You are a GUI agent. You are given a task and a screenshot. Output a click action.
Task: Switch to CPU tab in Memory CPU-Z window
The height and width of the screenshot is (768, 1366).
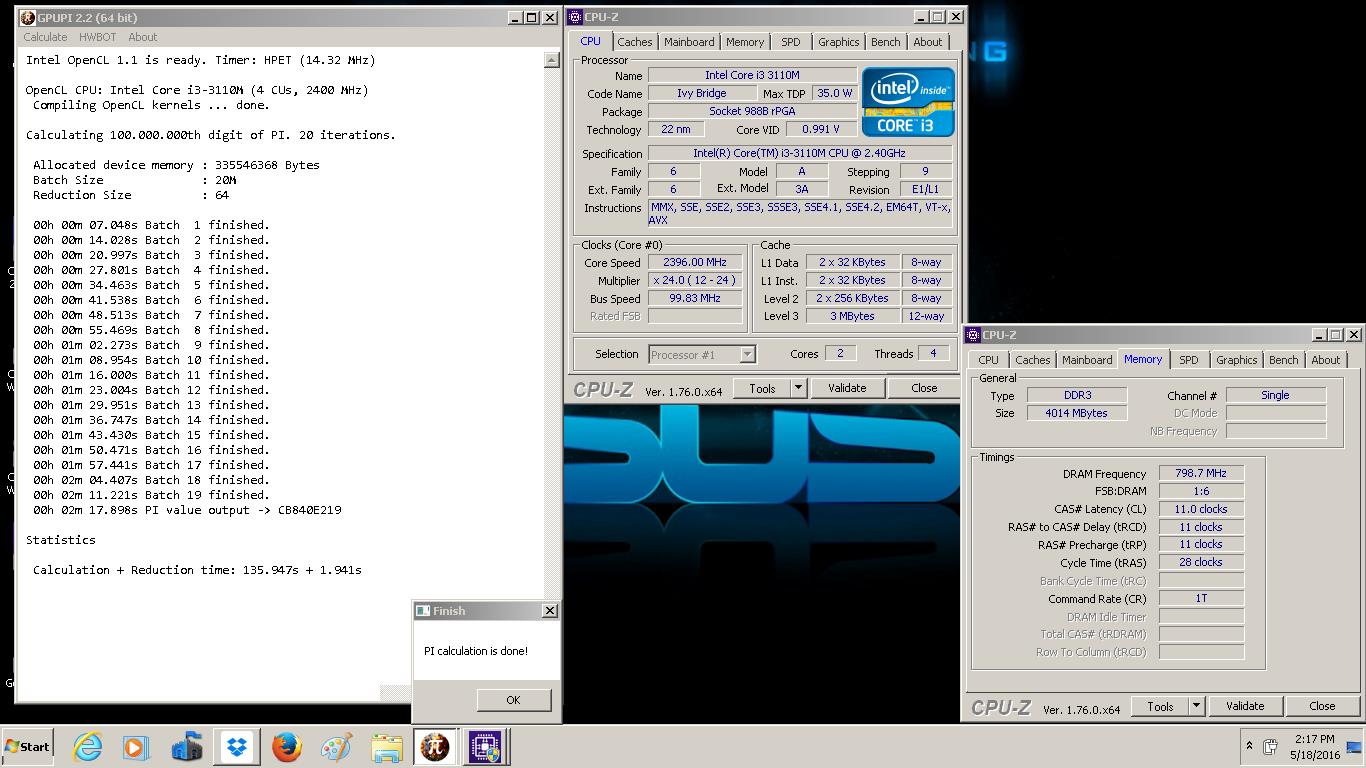click(x=988, y=360)
